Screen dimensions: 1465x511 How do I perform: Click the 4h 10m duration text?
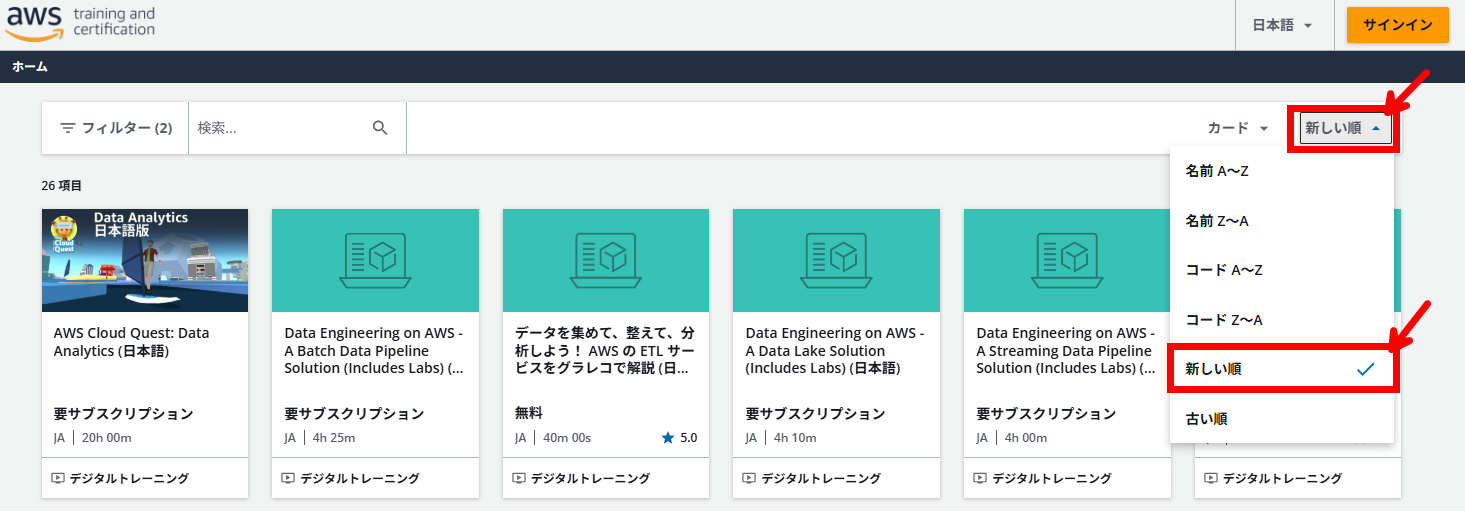pos(795,437)
